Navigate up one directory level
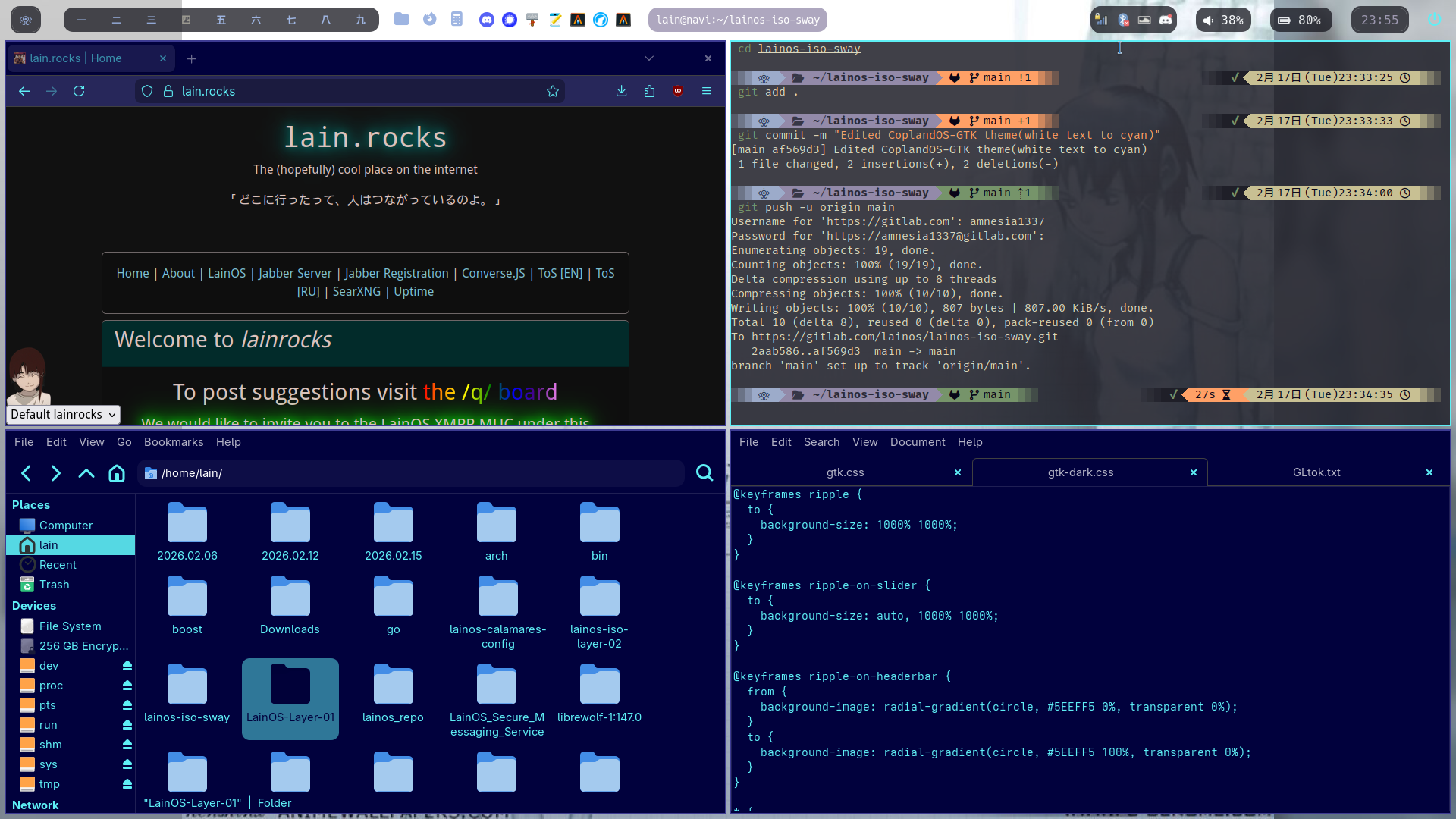 (86, 473)
